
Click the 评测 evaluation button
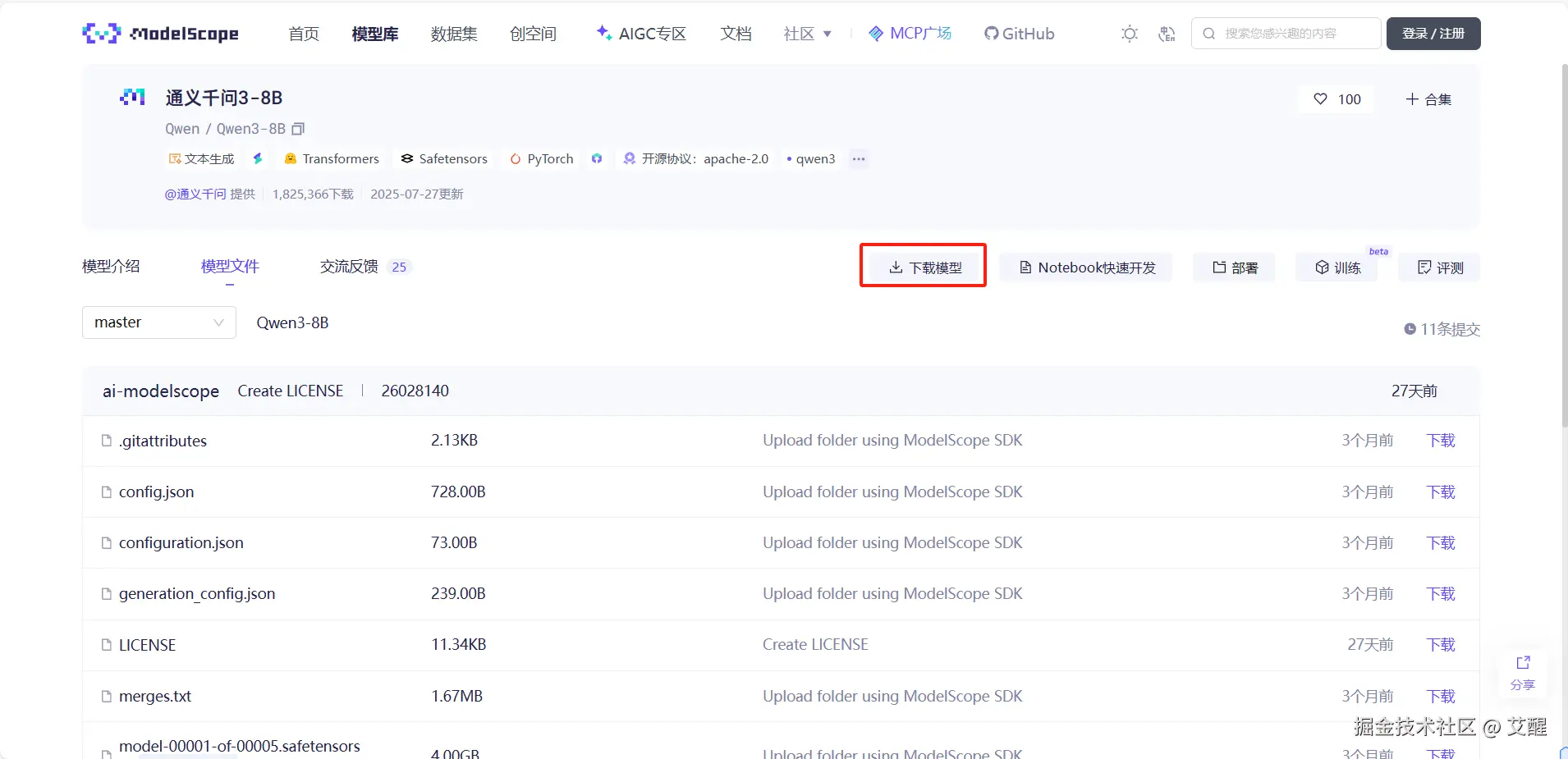(x=1441, y=267)
